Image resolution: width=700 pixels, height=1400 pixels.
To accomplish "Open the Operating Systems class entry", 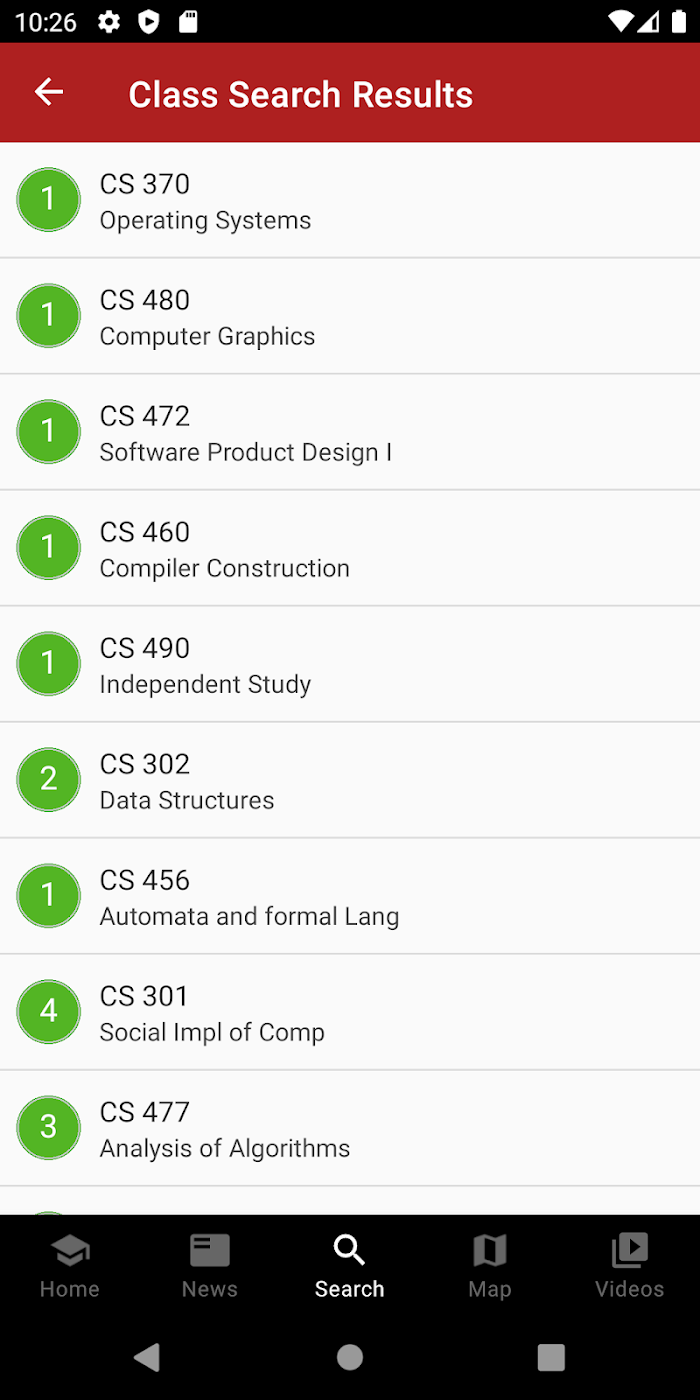I will tap(350, 200).
